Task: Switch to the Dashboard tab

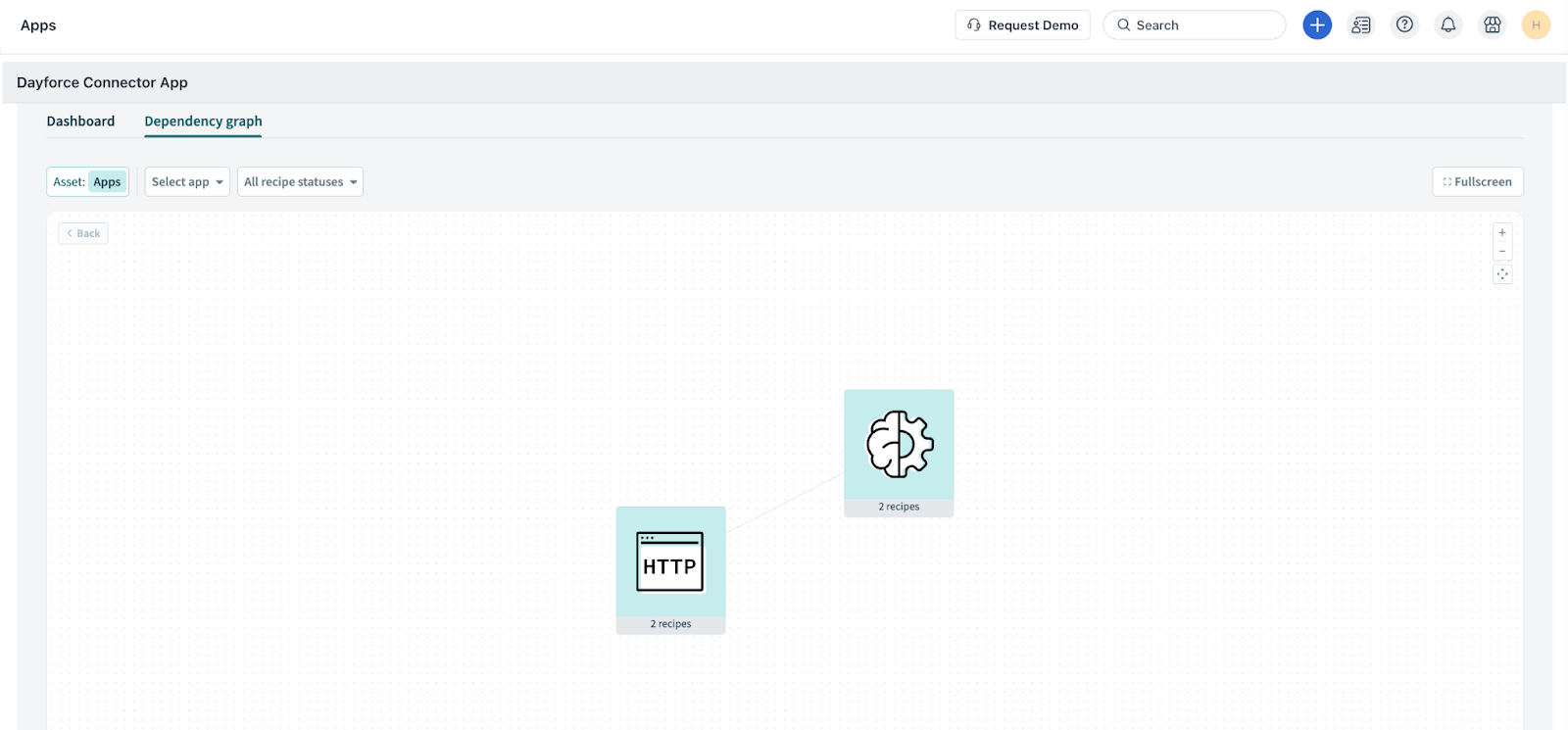Action: [80, 122]
